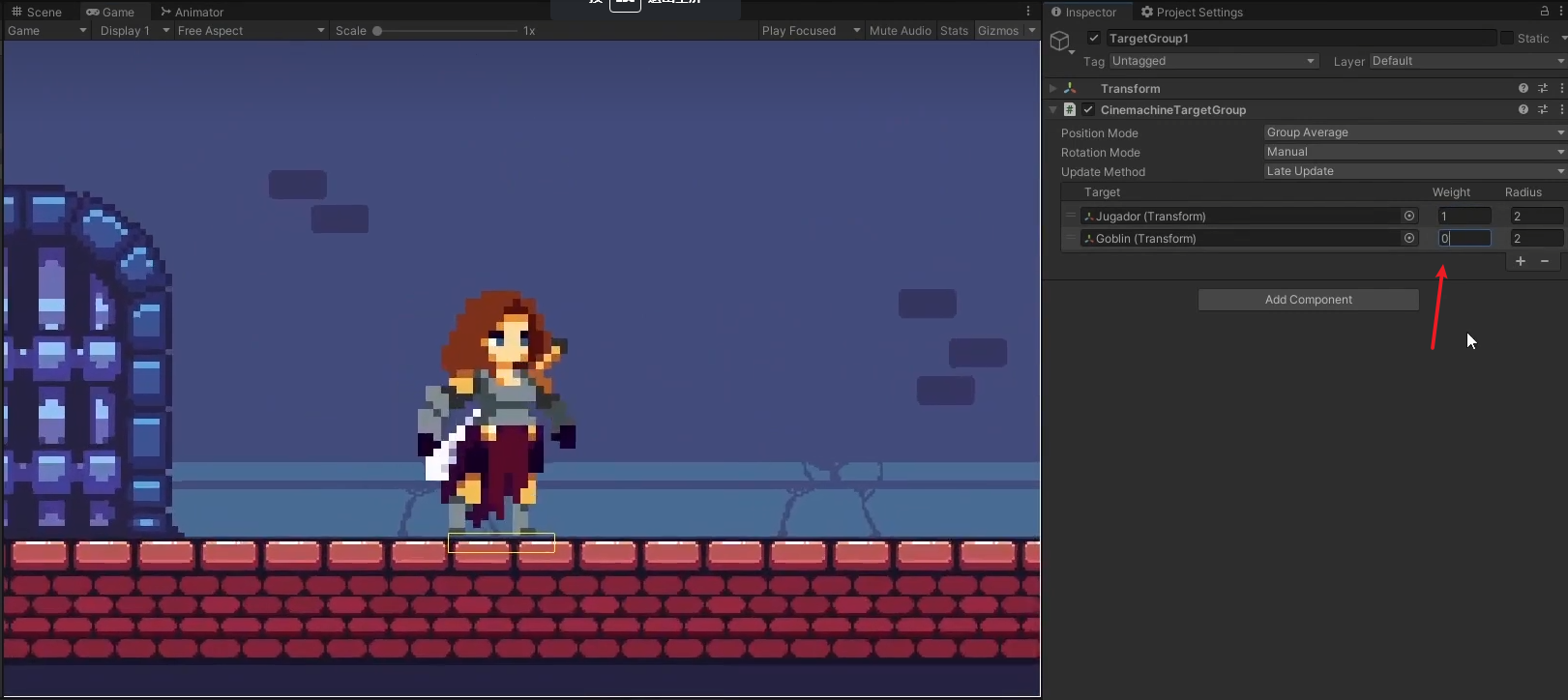Edit the Jugador Weight field
The height and width of the screenshot is (700, 1568).
coord(1464,216)
